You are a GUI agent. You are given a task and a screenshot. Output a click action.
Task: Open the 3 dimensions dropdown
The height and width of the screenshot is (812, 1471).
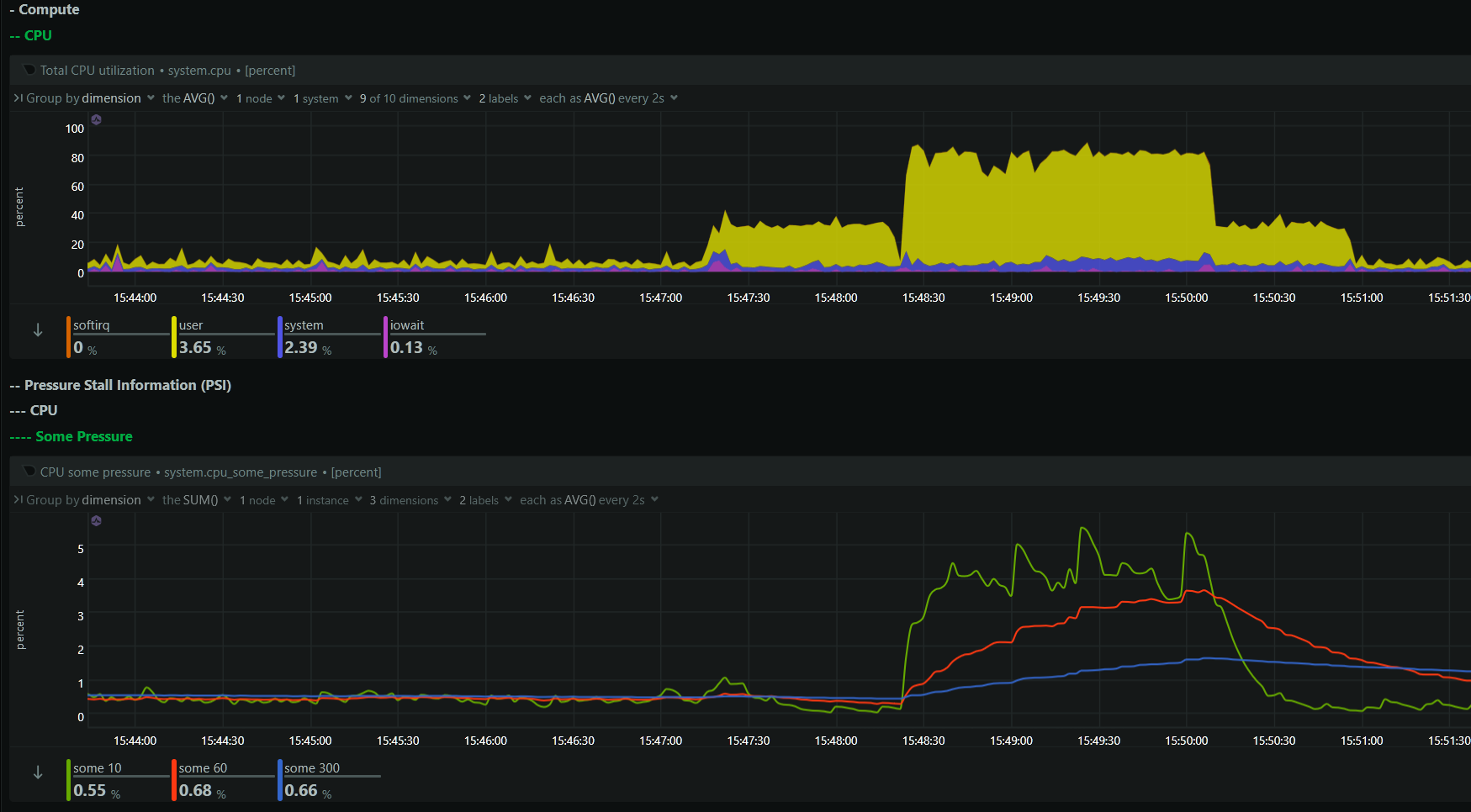pos(411,500)
